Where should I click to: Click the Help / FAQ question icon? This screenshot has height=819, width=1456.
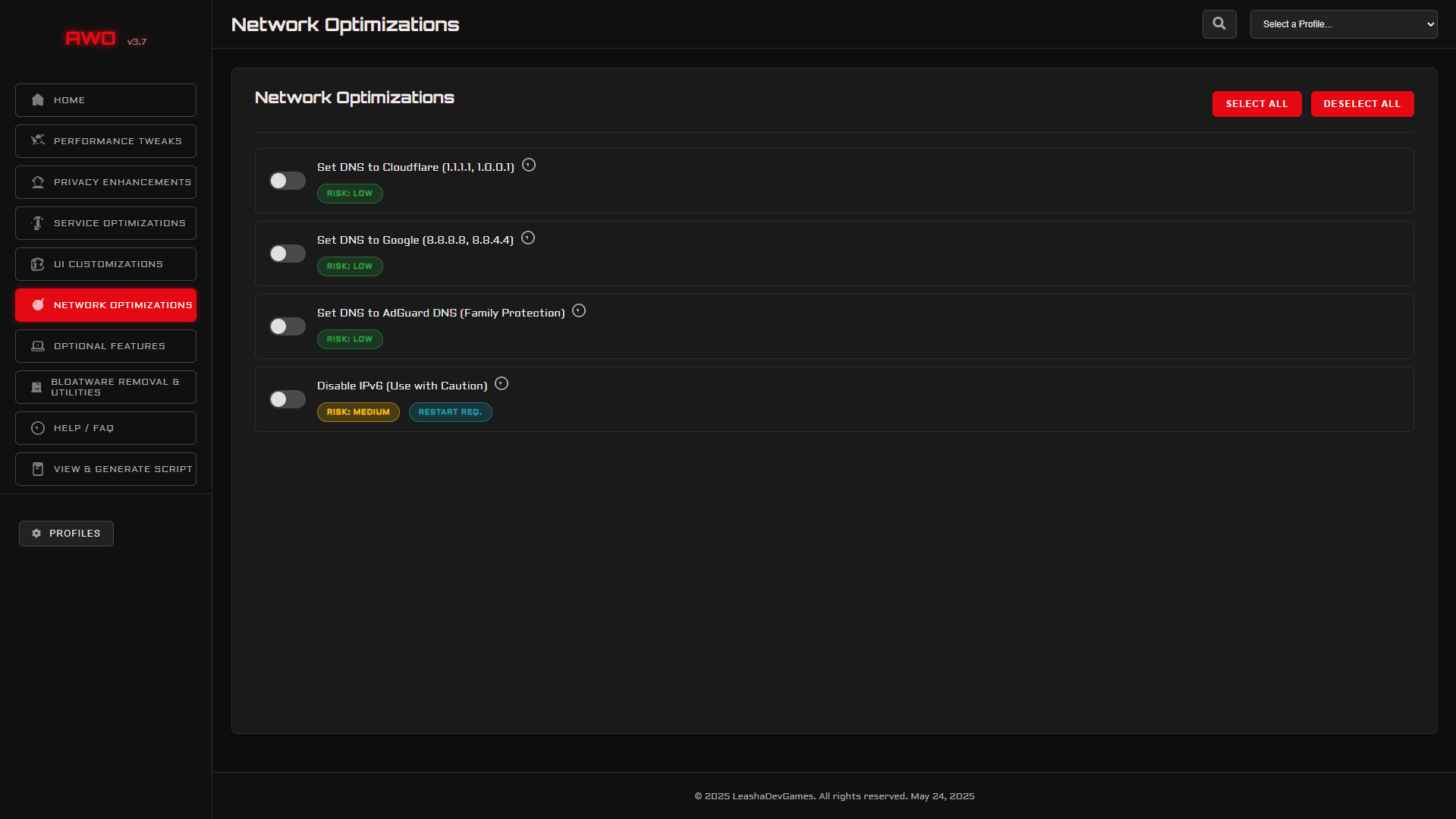tap(38, 428)
